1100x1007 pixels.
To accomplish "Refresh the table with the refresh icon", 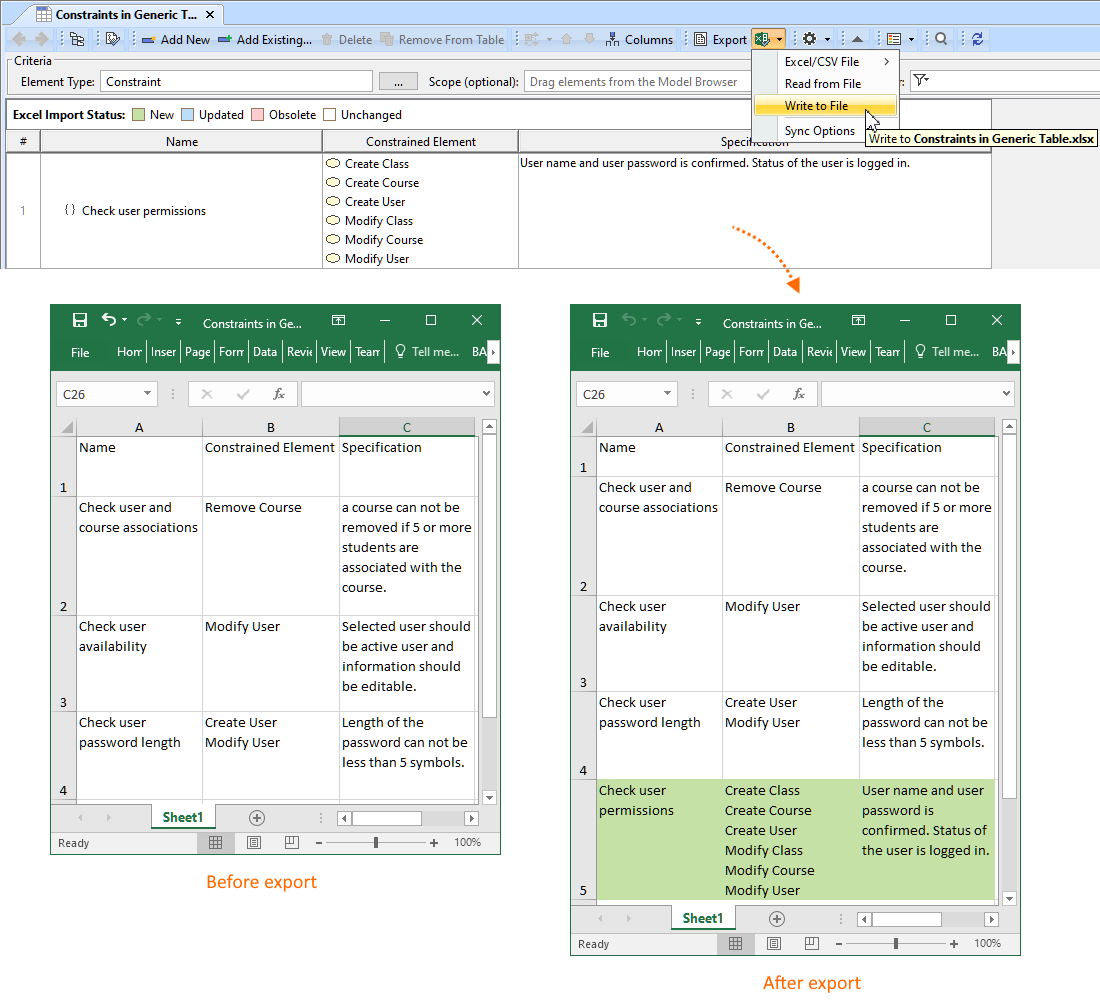I will tap(977, 39).
